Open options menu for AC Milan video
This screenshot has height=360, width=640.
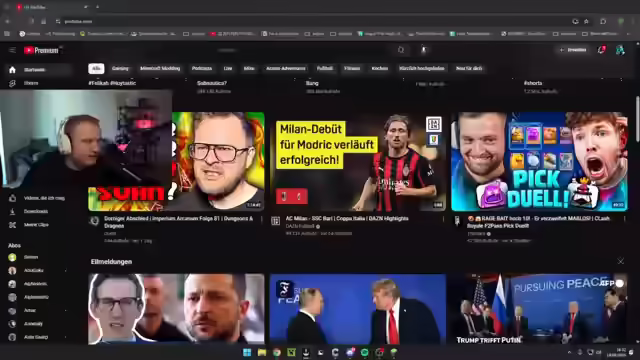point(443,219)
